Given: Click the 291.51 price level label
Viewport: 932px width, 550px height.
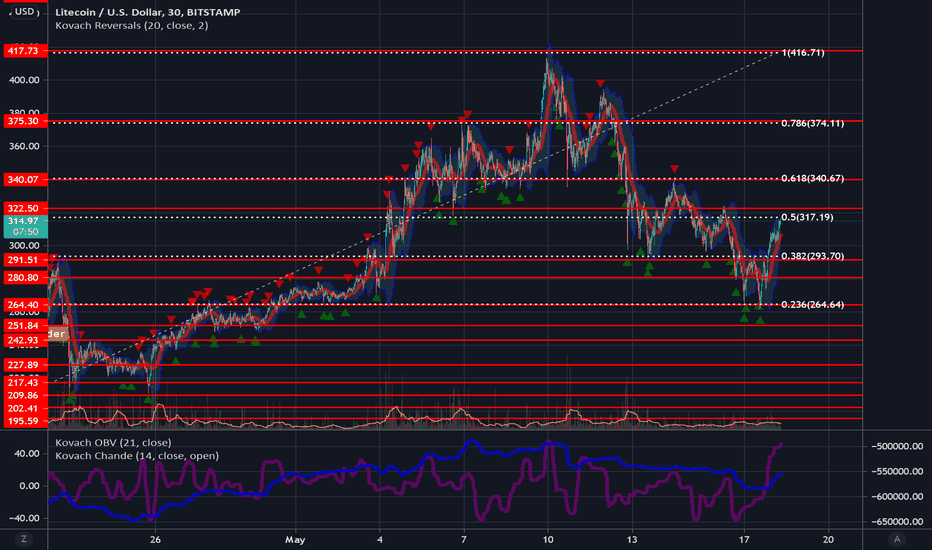Looking at the screenshot, I should tap(24, 260).
